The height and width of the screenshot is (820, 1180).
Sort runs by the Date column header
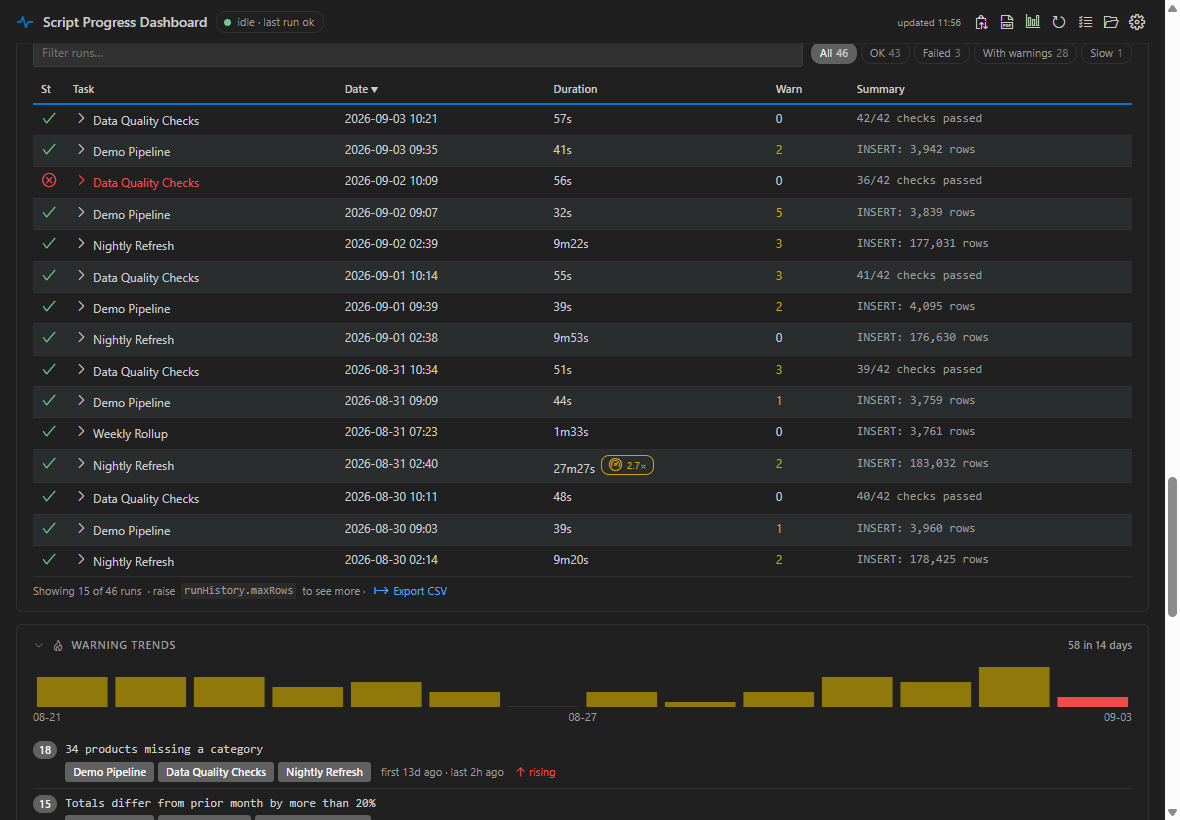[x=361, y=89]
